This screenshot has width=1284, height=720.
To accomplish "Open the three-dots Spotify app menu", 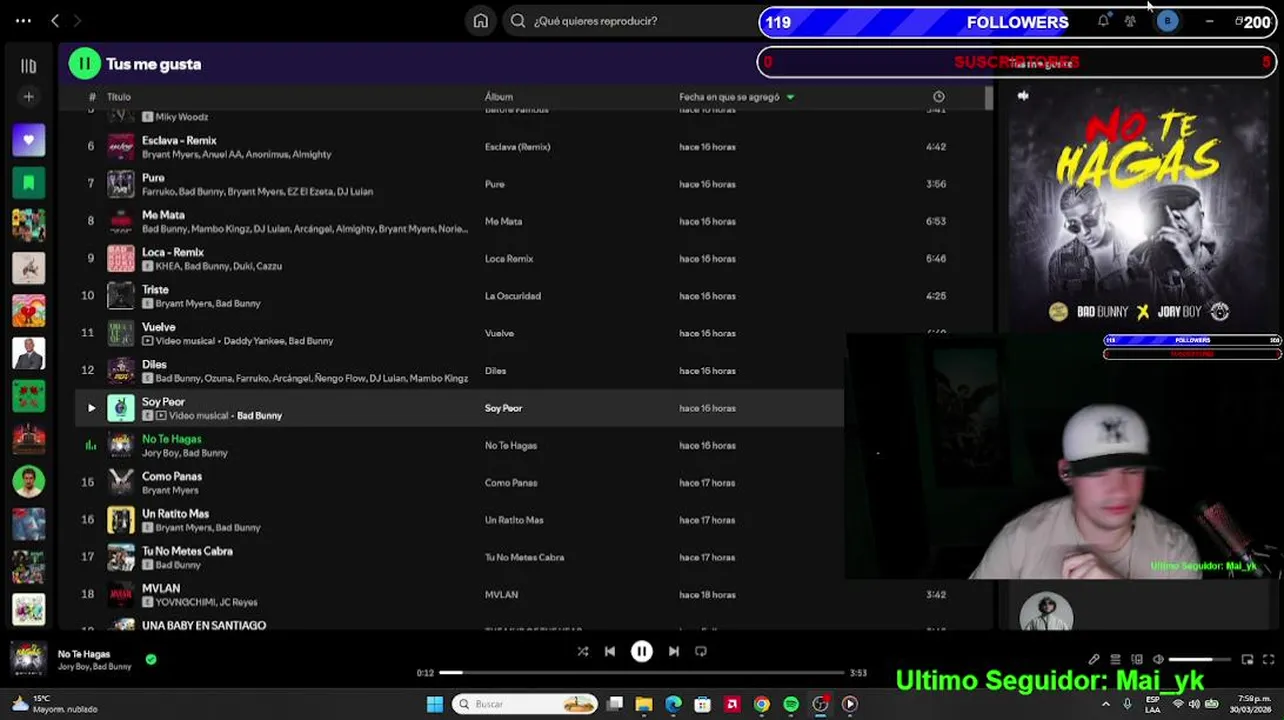I will tap(23, 20).
